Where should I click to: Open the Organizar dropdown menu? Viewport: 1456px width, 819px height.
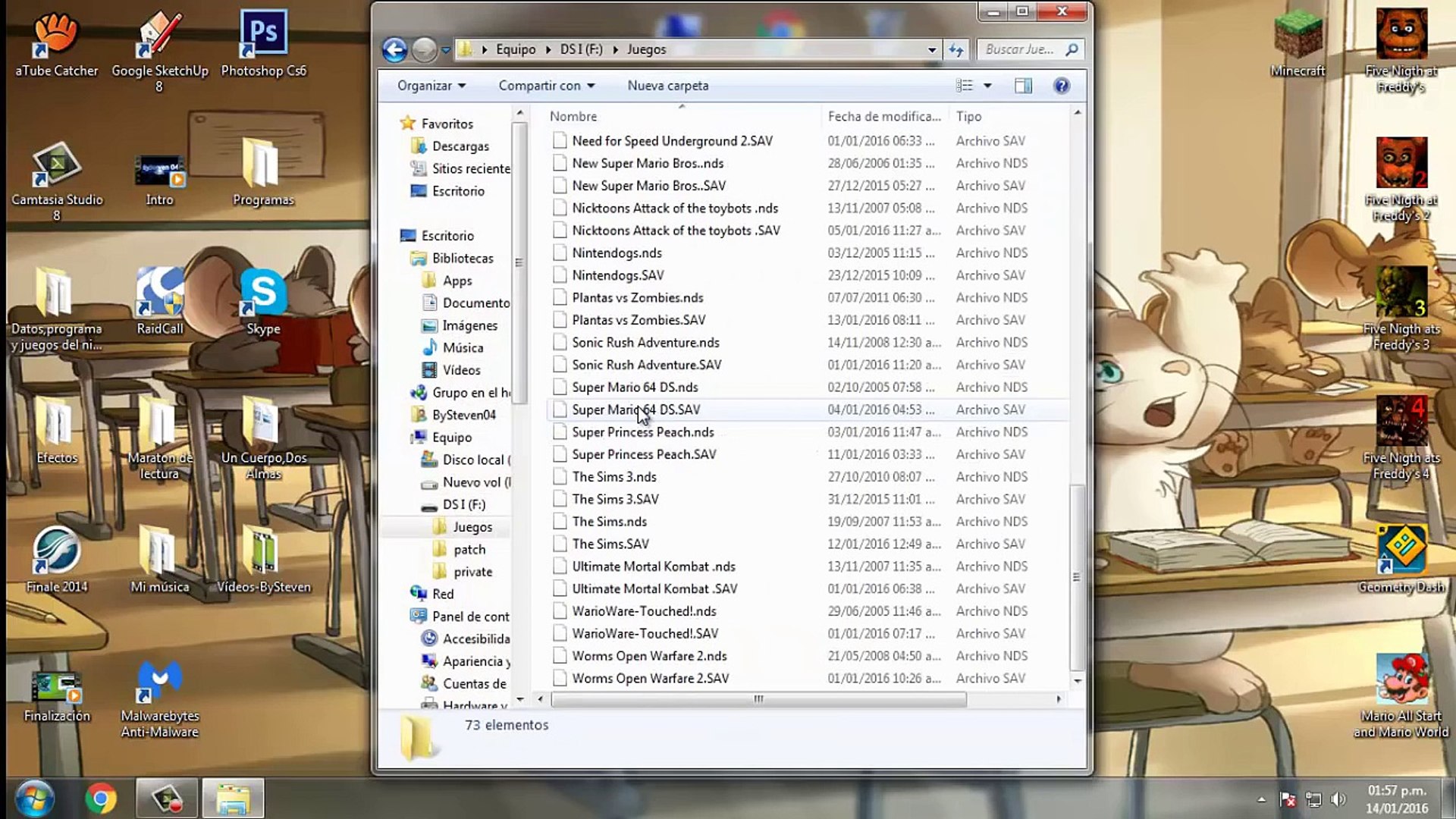tap(431, 86)
